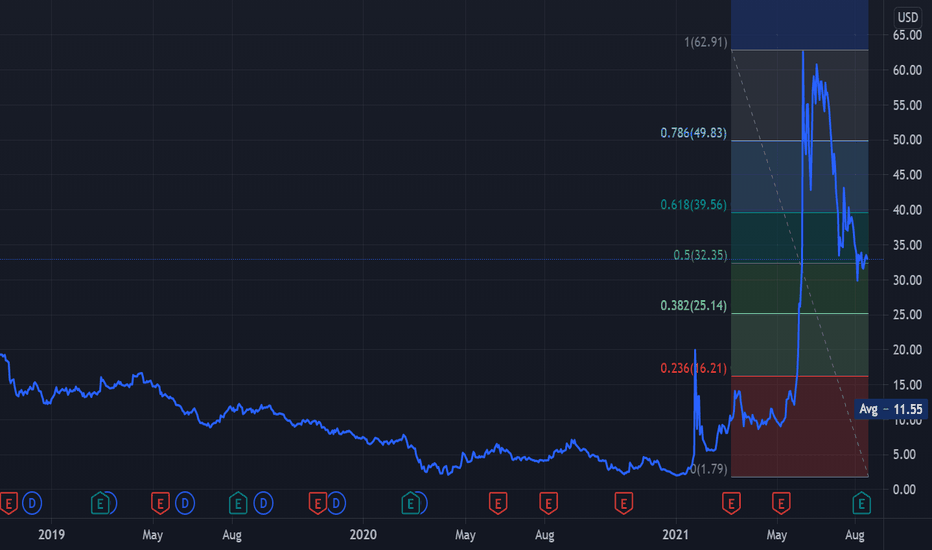Image resolution: width=932 pixels, height=550 pixels.
Task: Click the 2020 label on time axis
Action: [x=363, y=535]
